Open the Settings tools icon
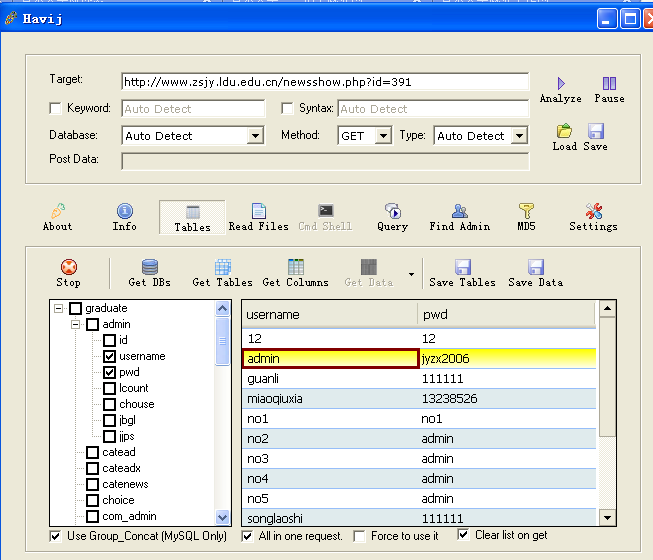This screenshot has width=653, height=560. (593, 211)
